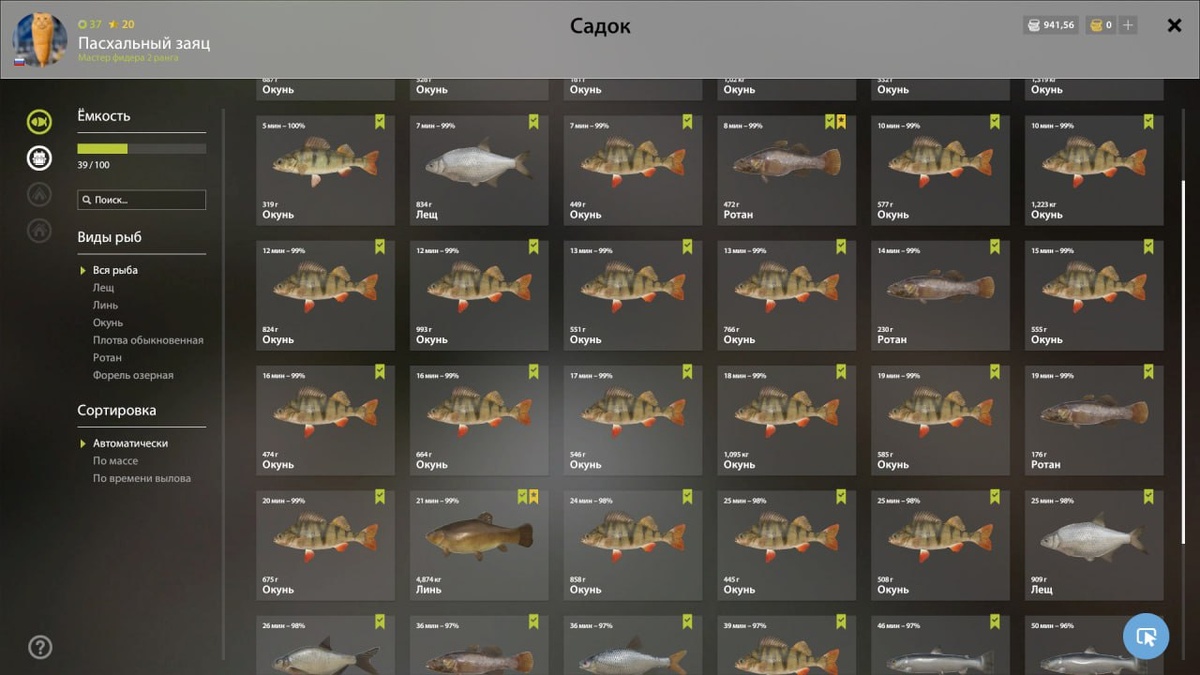The image size is (1200, 675).
Task: Toggle the checkmark on Ротан 176 г card
Action: (1149, 371)
